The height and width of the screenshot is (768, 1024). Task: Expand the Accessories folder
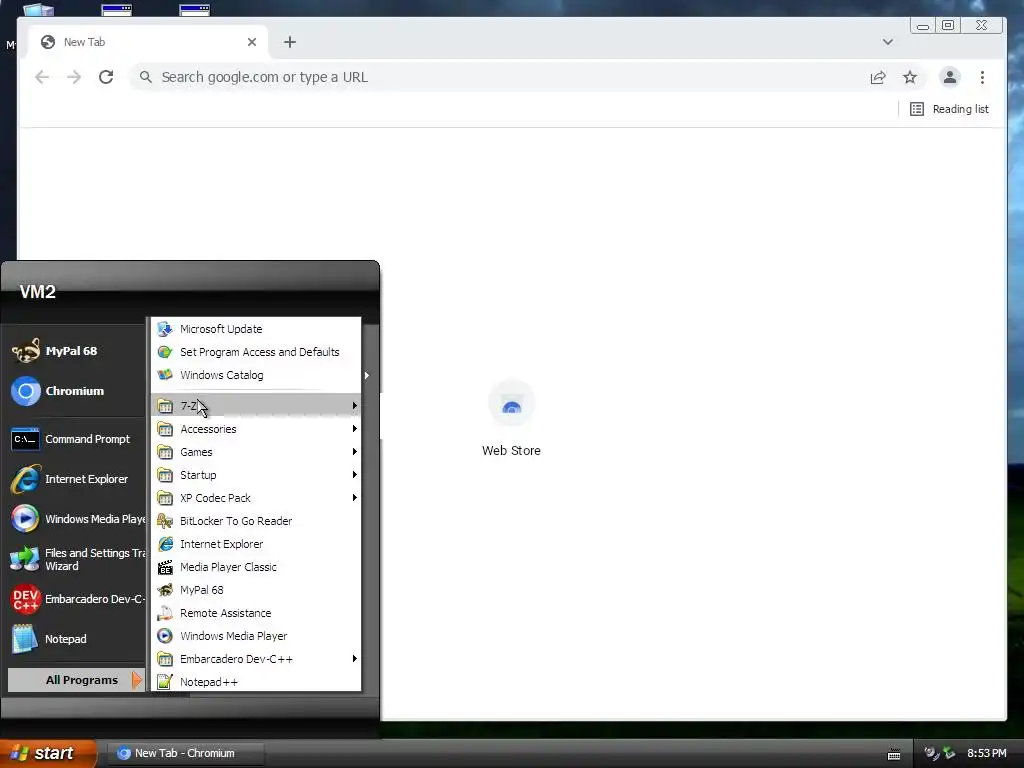[x=256, y=429]
